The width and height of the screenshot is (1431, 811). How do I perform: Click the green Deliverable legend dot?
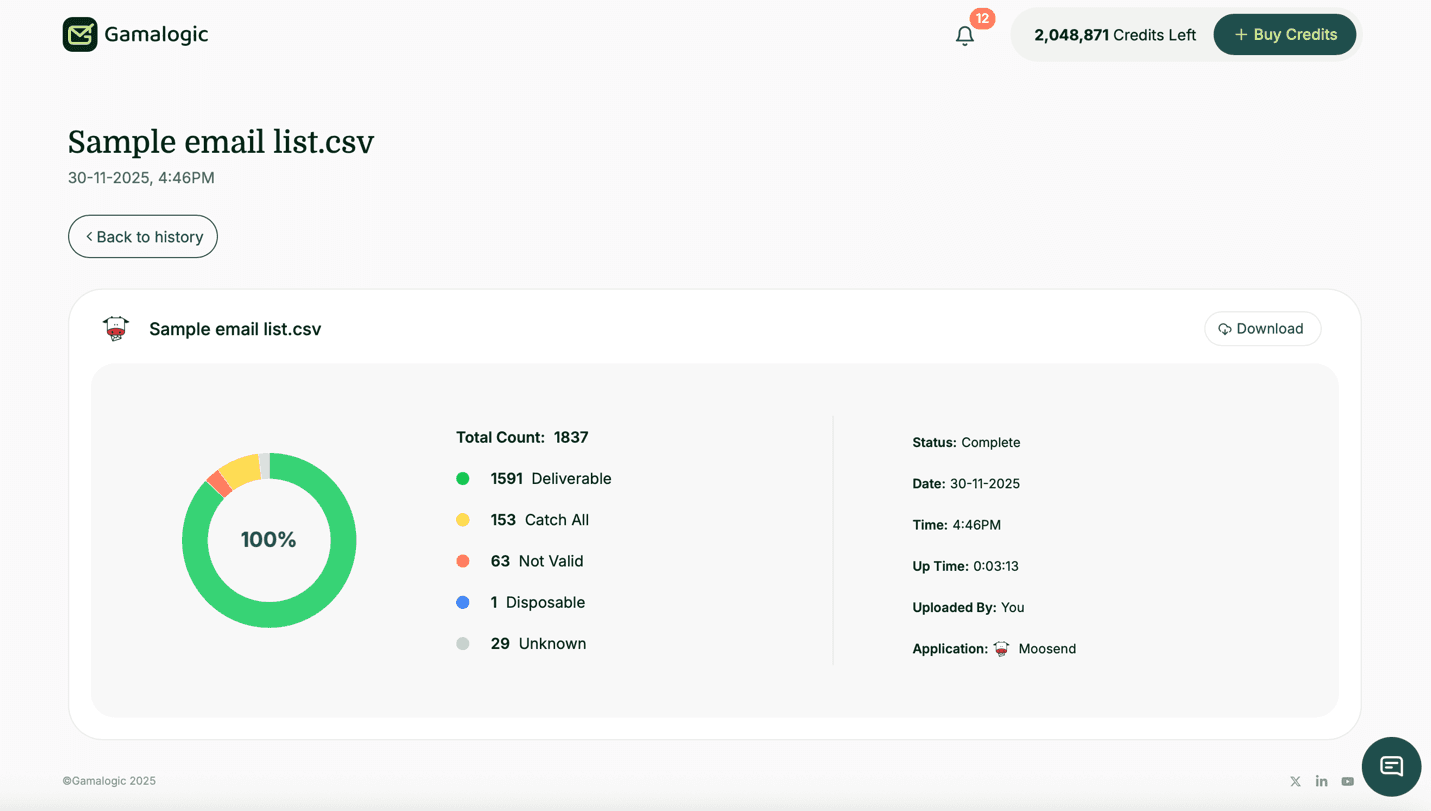pos(462,478)
